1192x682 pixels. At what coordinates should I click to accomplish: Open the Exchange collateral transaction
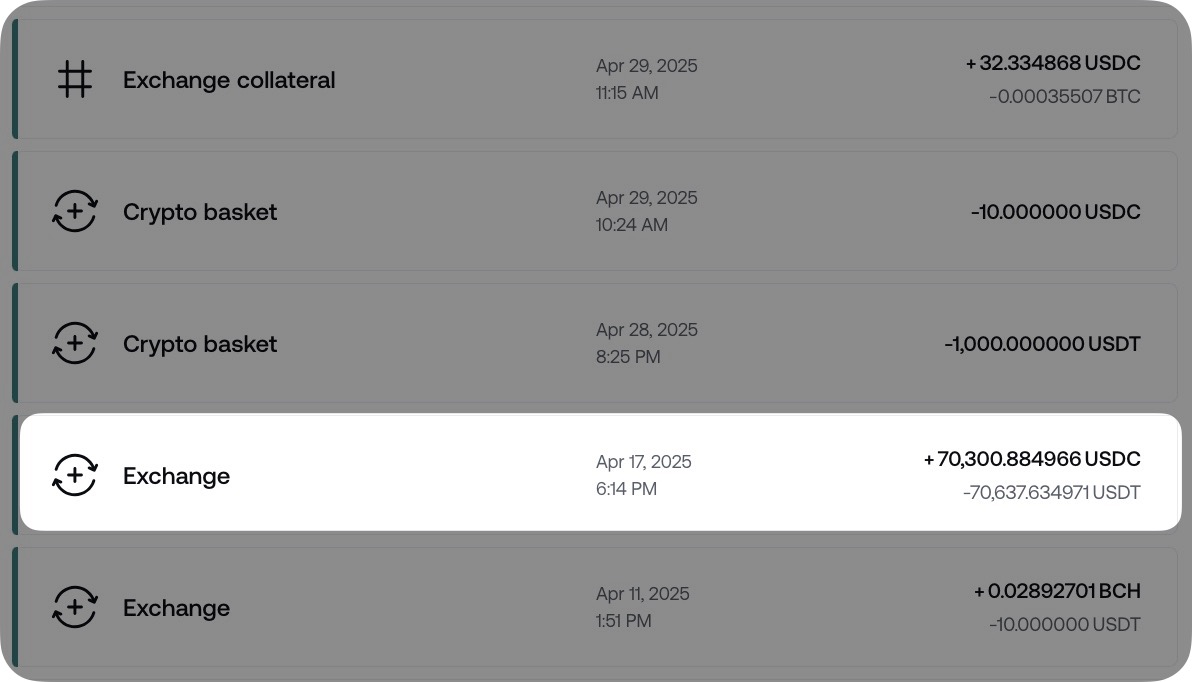(x=229, y=80)
